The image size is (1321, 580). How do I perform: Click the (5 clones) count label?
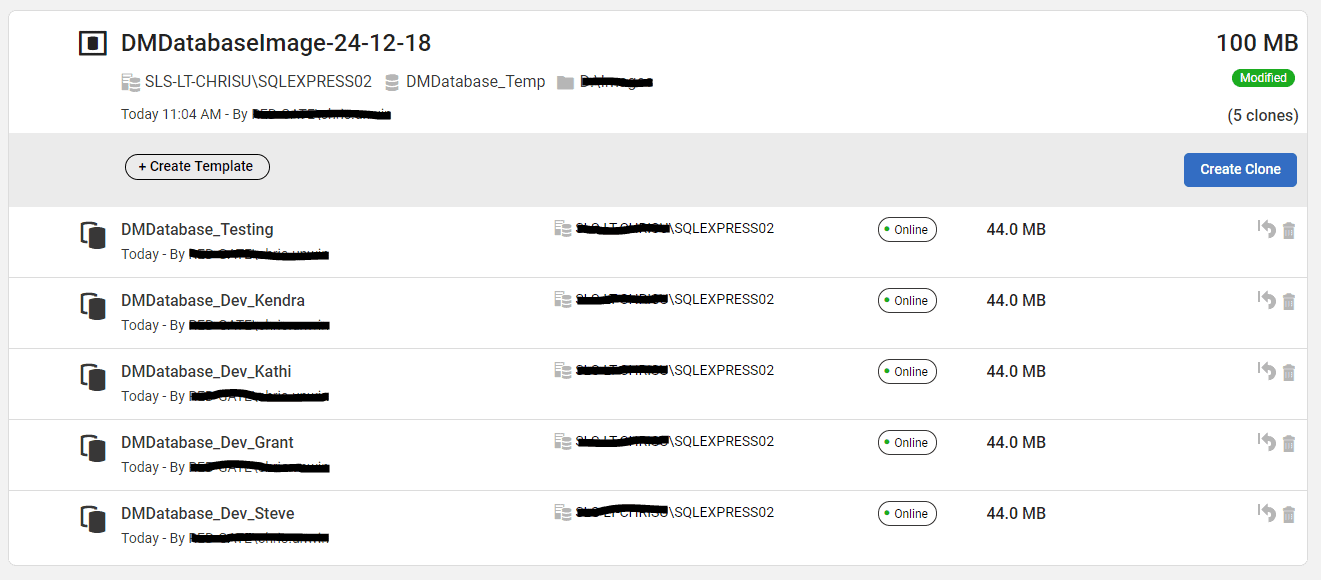[x=1263, y=116]
